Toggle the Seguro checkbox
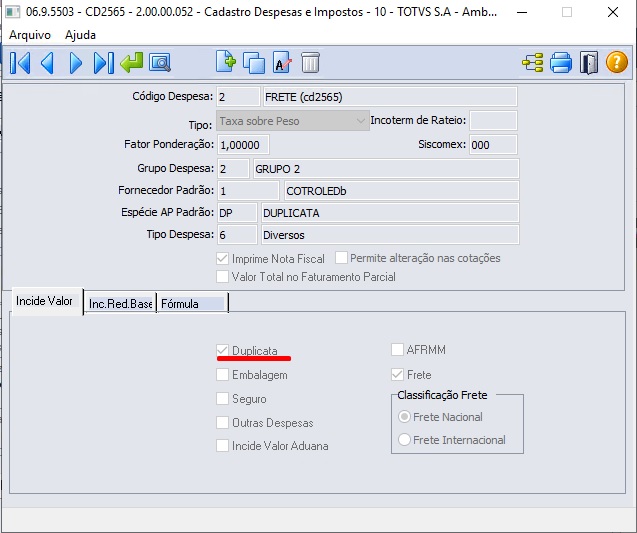The height and width of the screenshot is (533, 637). pyautogui.click(x=222, y=399)
